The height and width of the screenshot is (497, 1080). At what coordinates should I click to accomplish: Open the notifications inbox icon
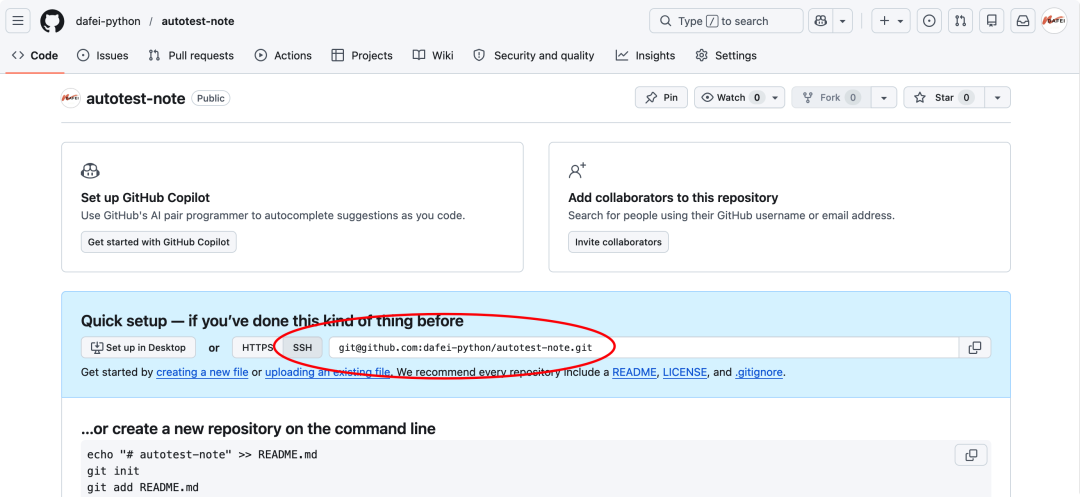point(1023,21)
